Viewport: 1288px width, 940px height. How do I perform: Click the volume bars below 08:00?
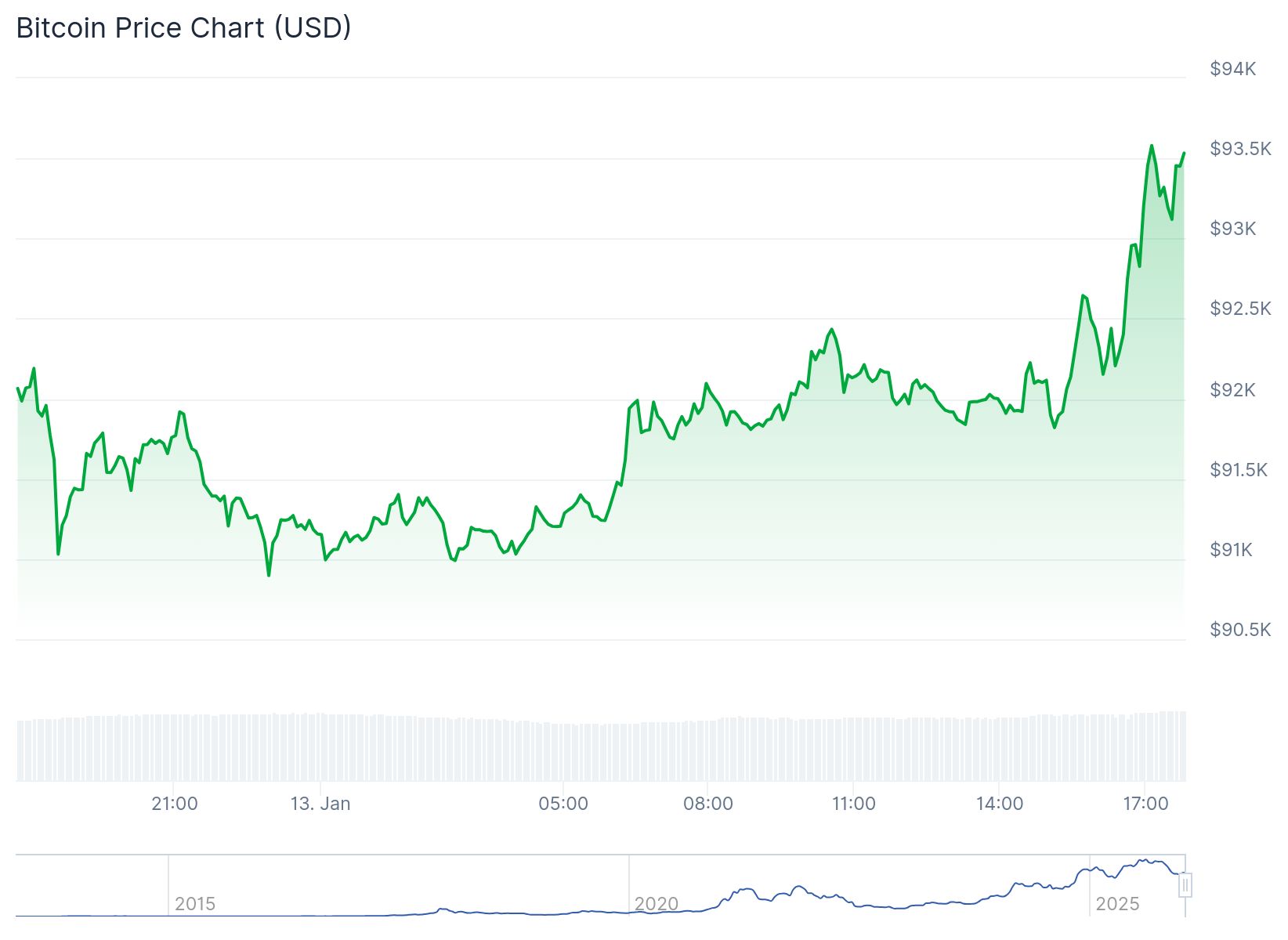707,750
